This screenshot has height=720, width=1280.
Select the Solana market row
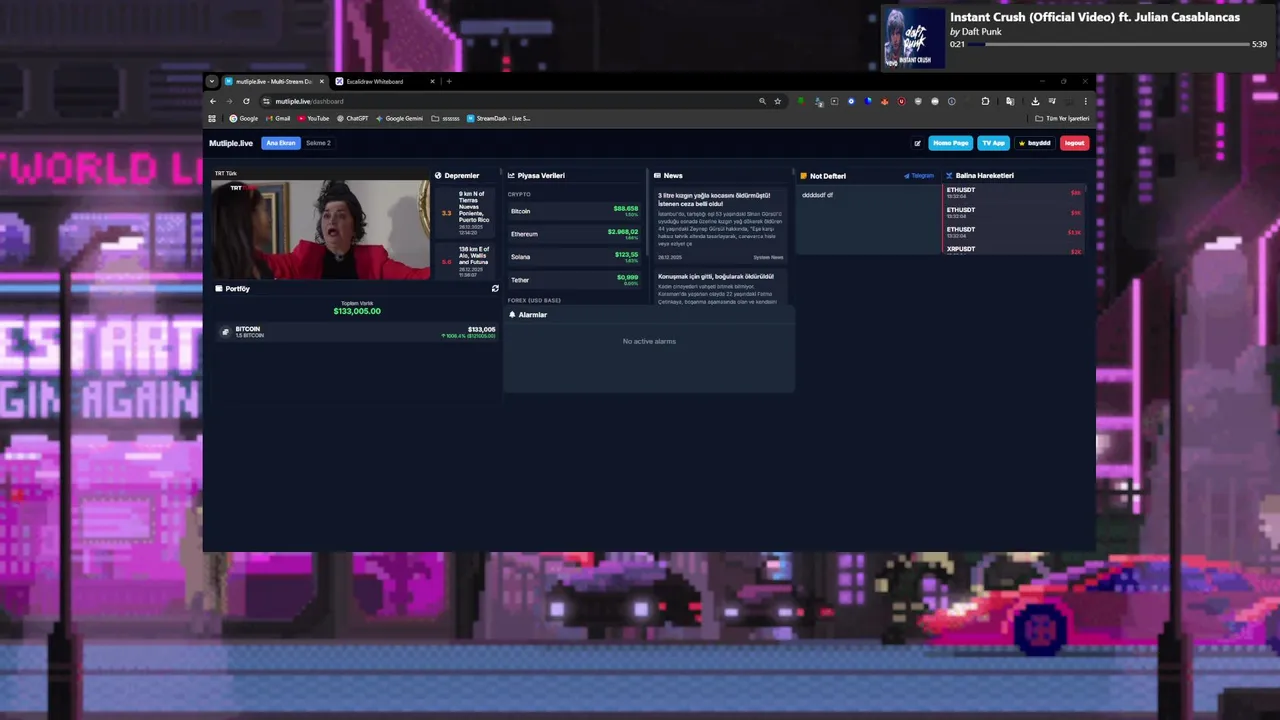point(574,257)
